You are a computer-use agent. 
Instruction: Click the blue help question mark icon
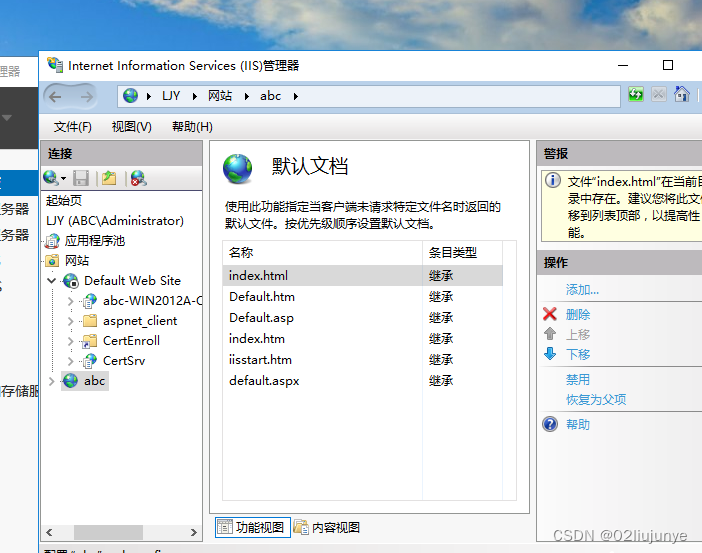(x=550, y=424)
